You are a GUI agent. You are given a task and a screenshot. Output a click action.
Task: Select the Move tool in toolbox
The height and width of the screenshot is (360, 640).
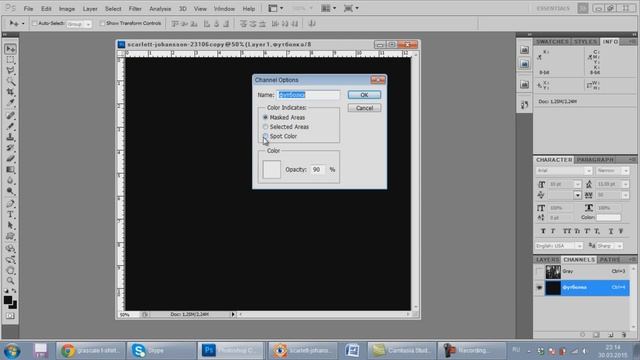[x=10, y=49]
